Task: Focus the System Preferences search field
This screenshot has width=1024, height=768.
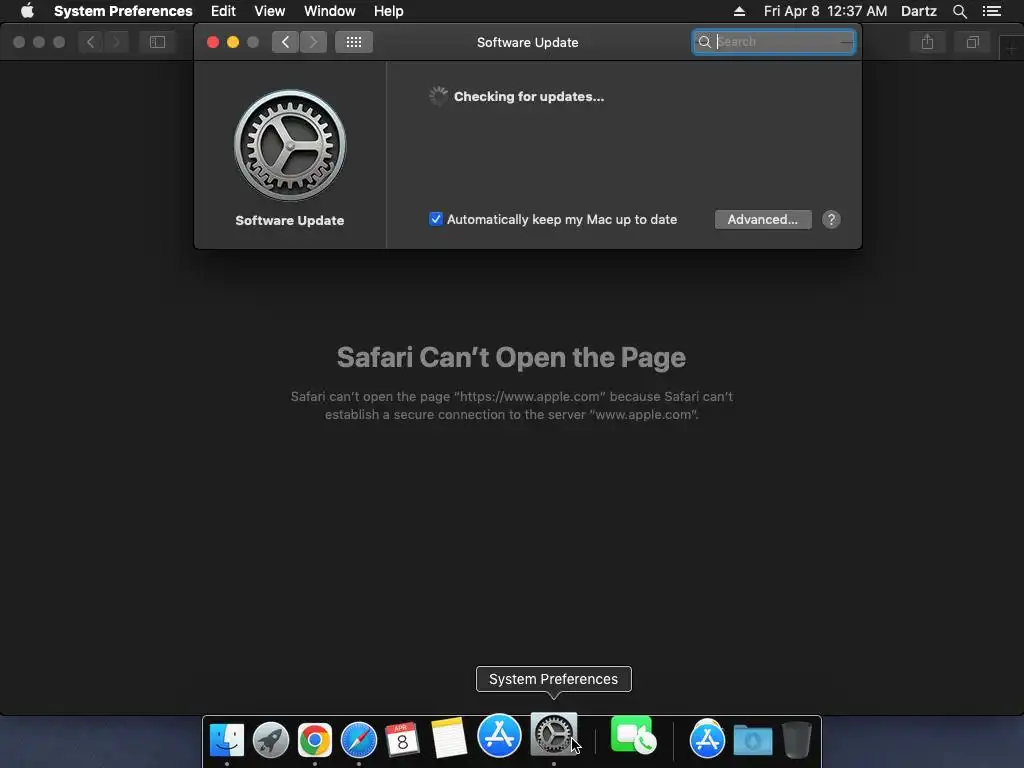Action: (x=773, y=42)
